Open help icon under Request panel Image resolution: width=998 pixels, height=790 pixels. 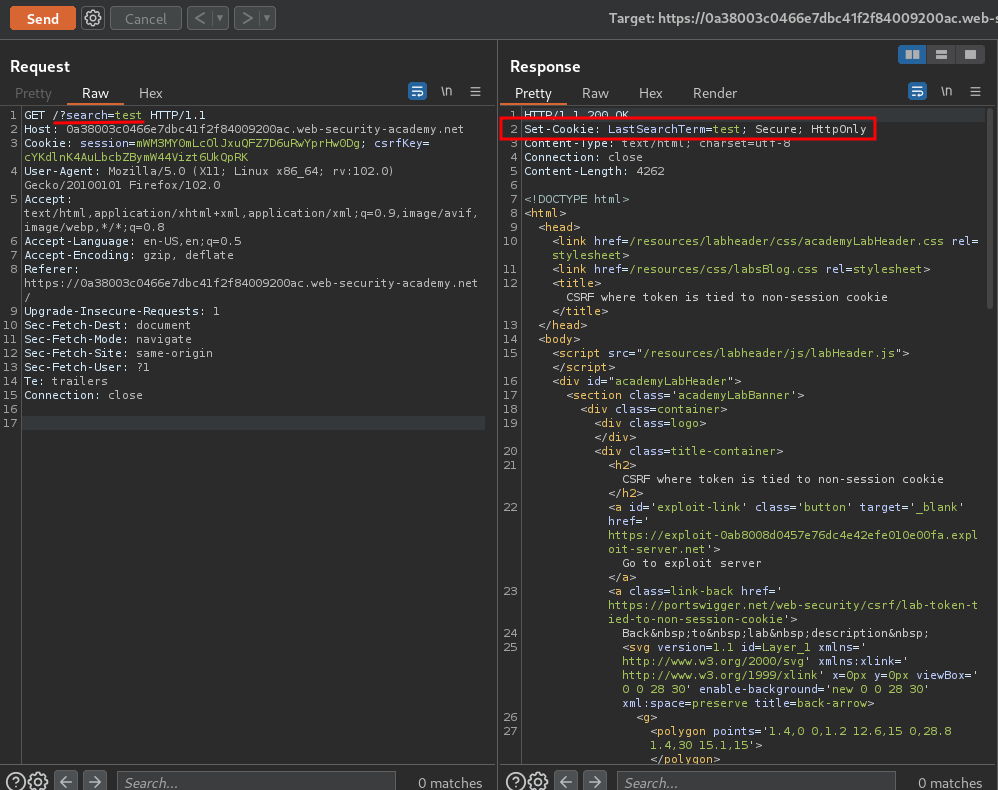[15, 781]
